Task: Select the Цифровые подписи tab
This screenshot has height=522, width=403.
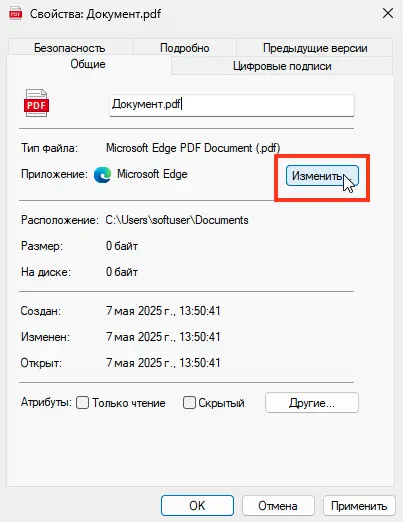Action: (x=282, y=66)
